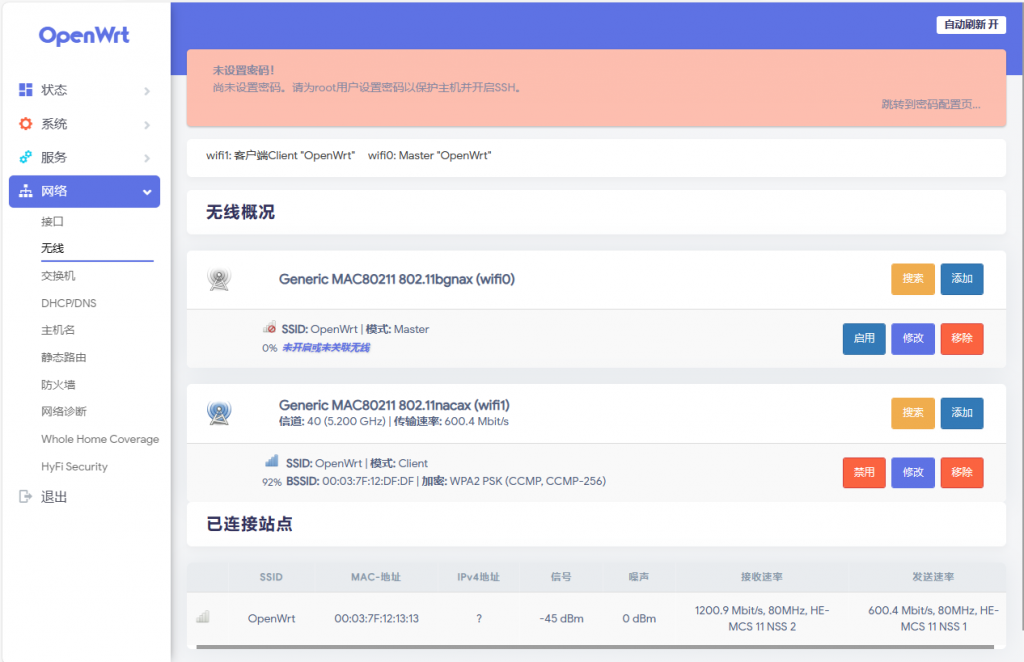
Task: Expand the 状态 menu chevron
Action: tap(147, 91)
